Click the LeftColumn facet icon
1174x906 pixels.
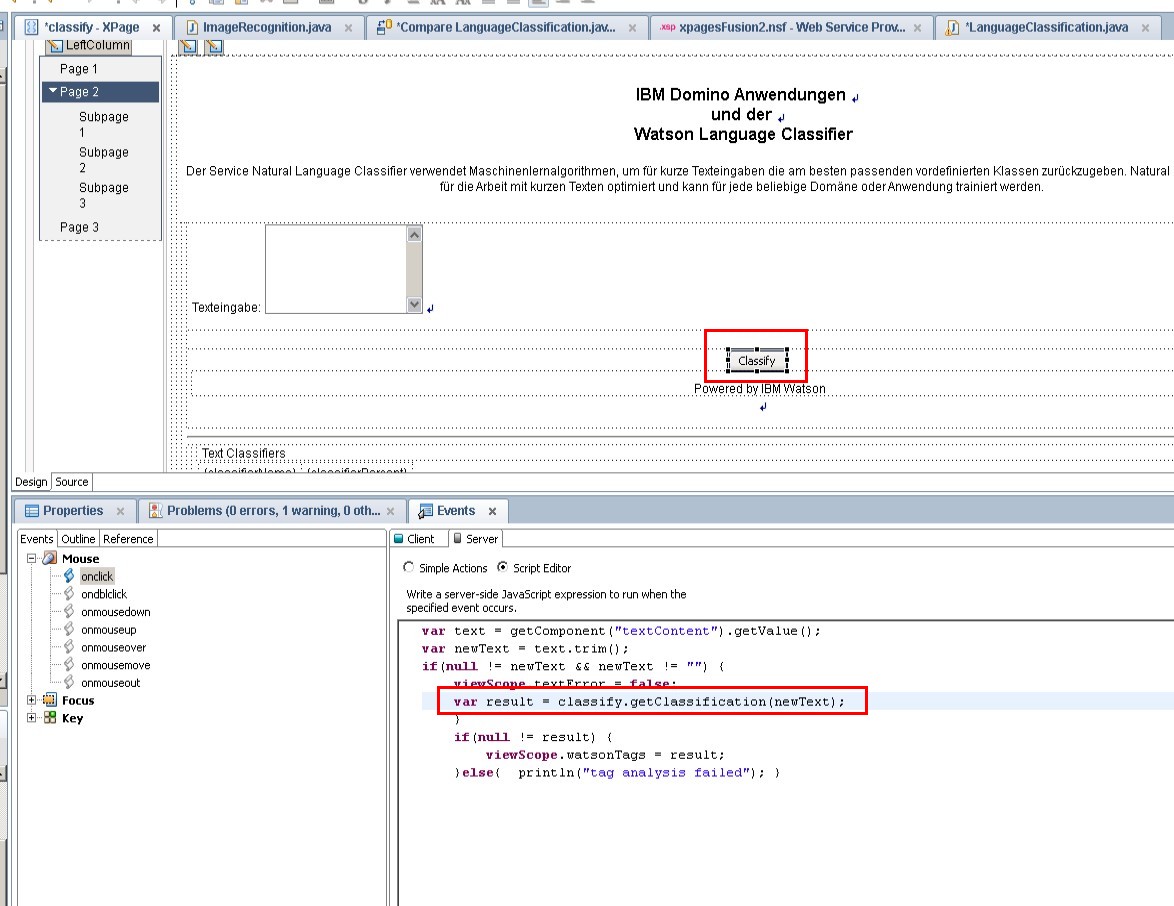[x=54, y=46]
